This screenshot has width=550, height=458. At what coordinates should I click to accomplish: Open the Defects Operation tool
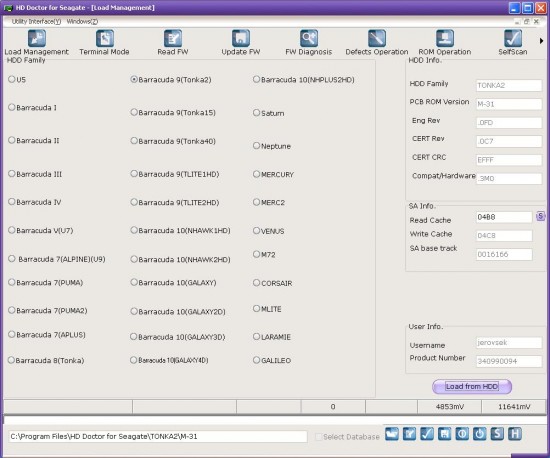377,42
